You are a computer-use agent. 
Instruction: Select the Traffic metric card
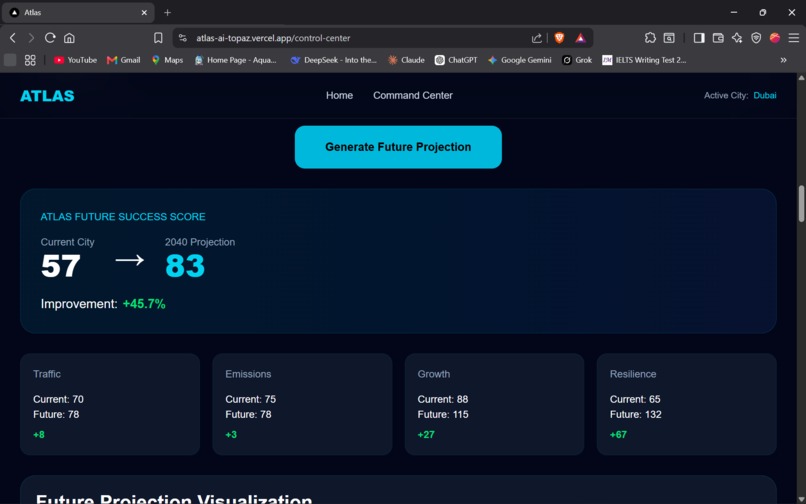click(110, 404)
